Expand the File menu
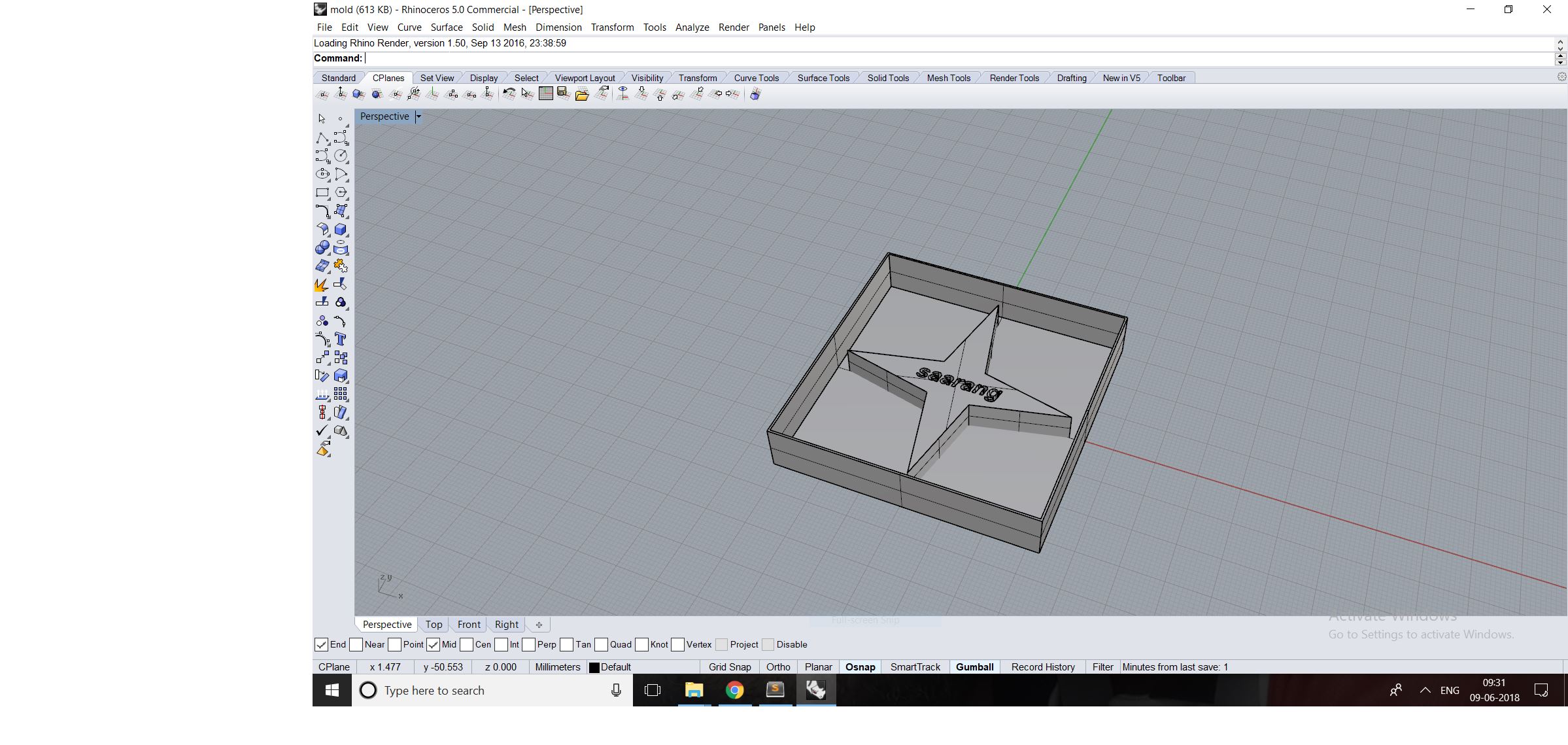The width and height of the screenshot is (1568, 745). click(x=324, y=27)
